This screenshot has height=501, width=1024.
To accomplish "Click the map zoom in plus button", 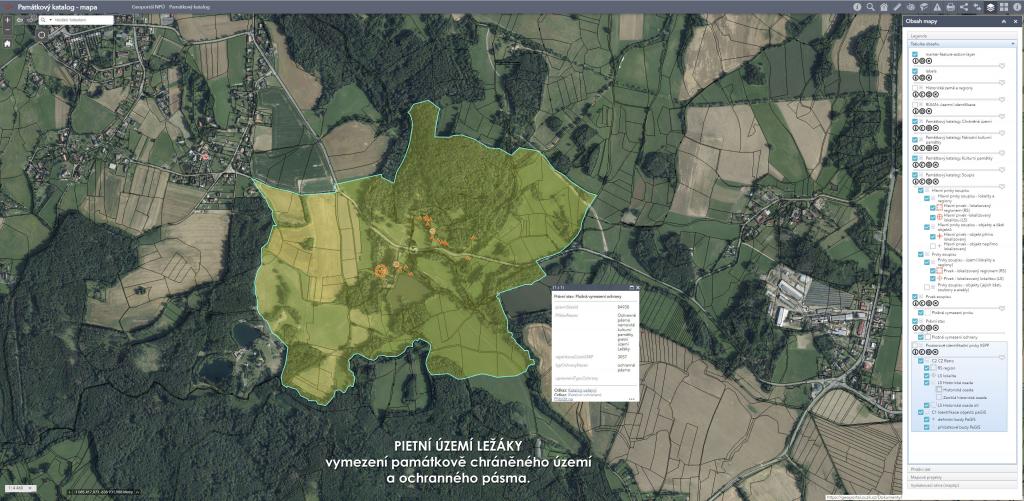I will (7, 19).
